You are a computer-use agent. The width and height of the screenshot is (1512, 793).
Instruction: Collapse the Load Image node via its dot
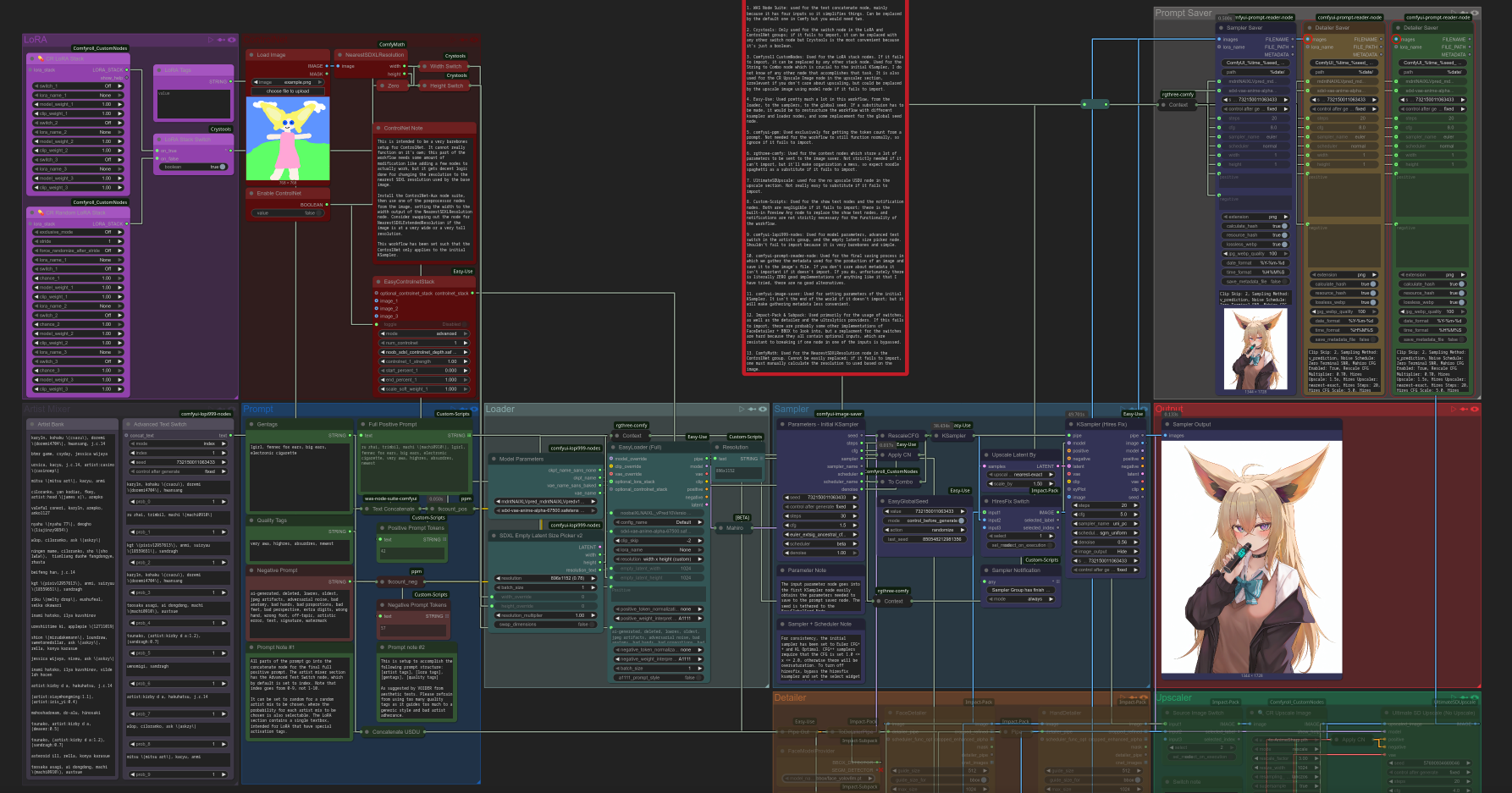pyautogui.click(x=251, y=55)
